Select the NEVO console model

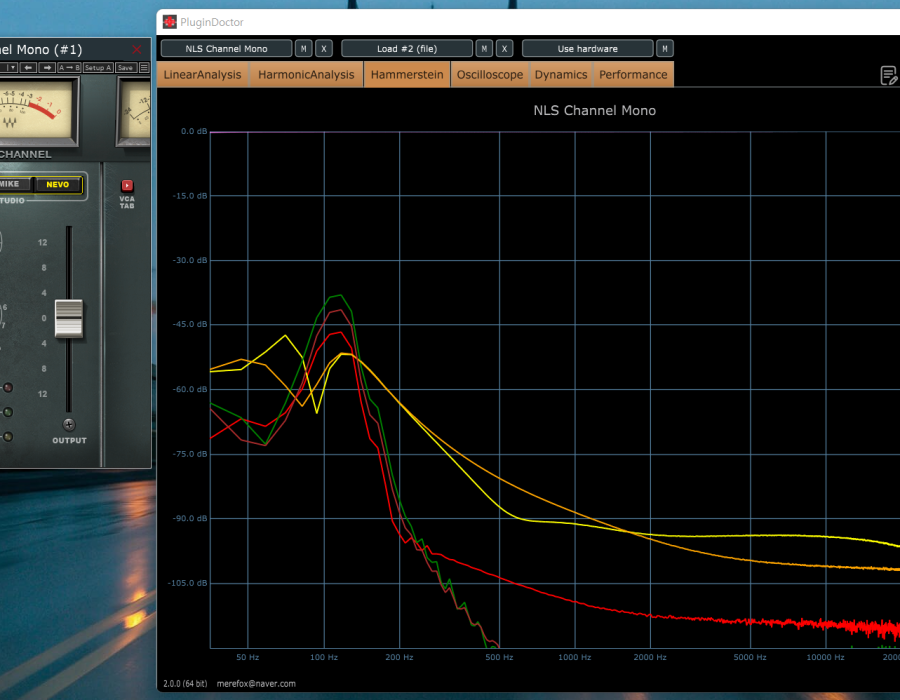[x=57, y=184]
